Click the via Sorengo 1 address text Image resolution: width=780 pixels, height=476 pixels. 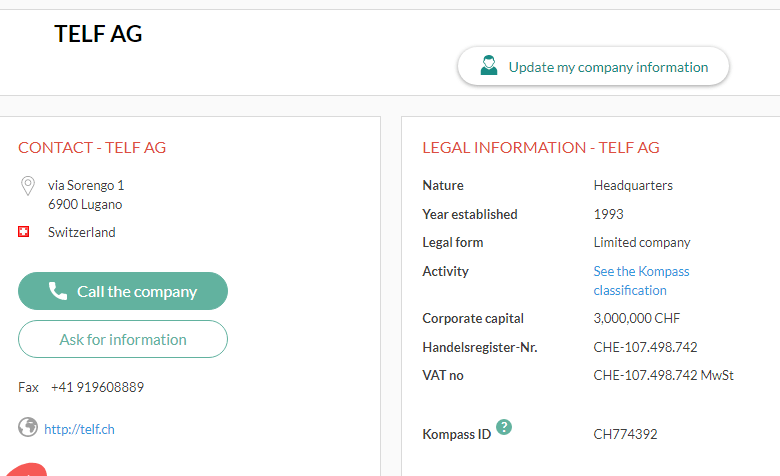(86, 186)
